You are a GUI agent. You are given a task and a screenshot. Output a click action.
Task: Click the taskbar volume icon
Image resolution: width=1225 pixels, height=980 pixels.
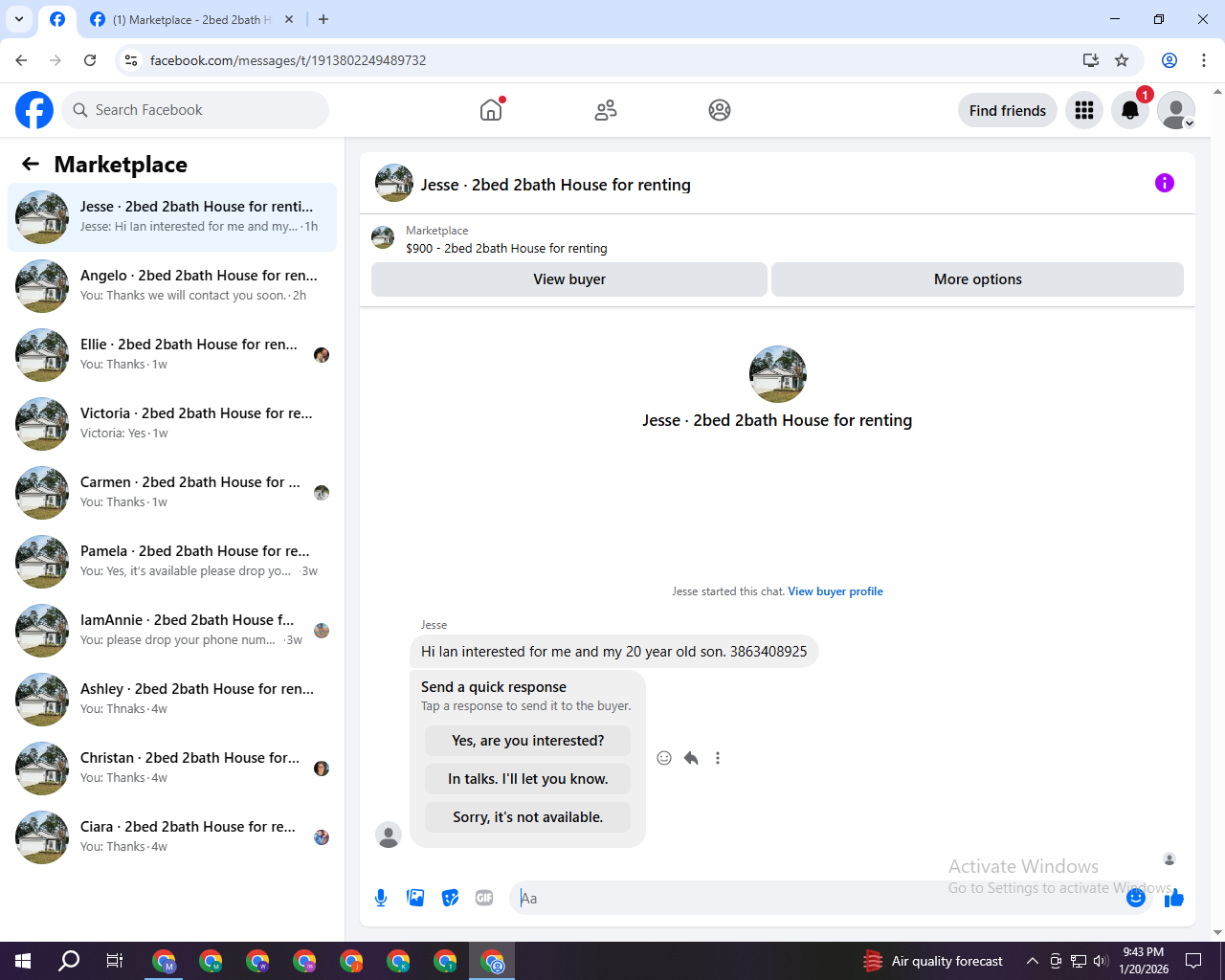pos(1101,961)
